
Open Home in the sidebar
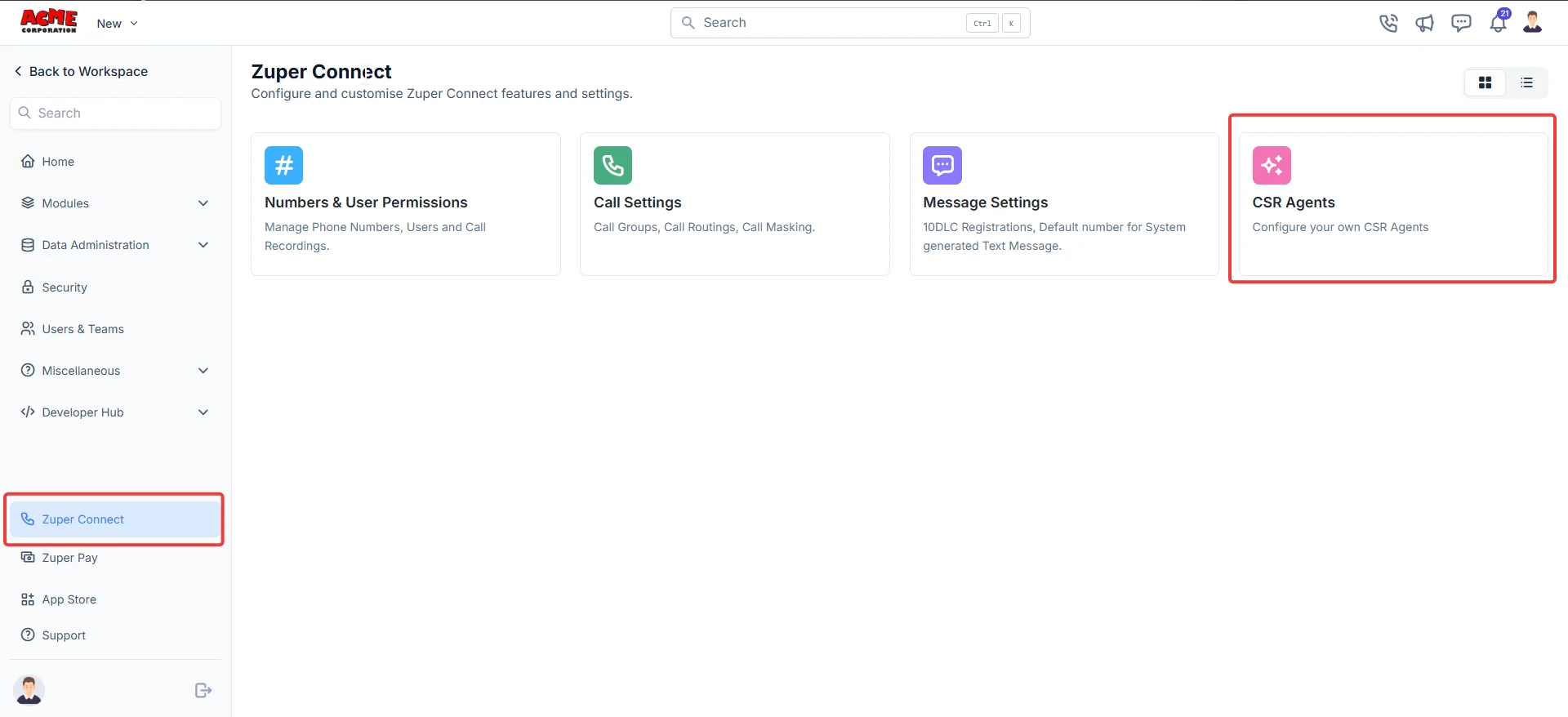[115, 162]
